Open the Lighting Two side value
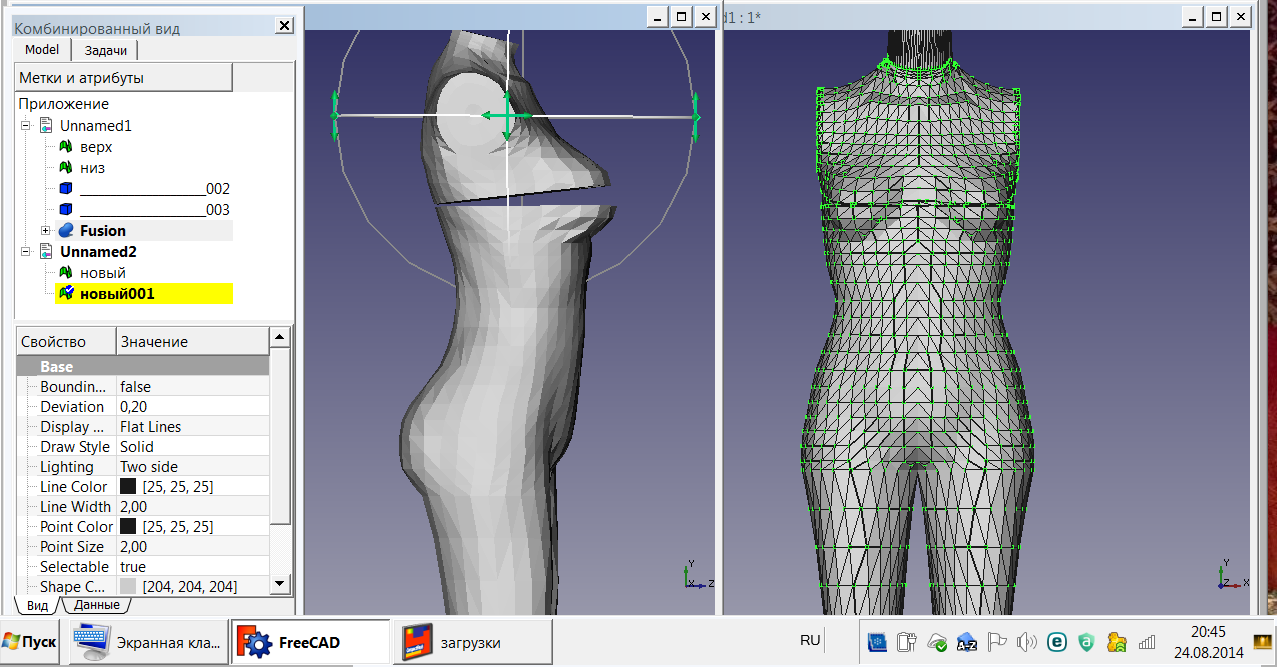 pyautogui.click(x=193, y=466)
